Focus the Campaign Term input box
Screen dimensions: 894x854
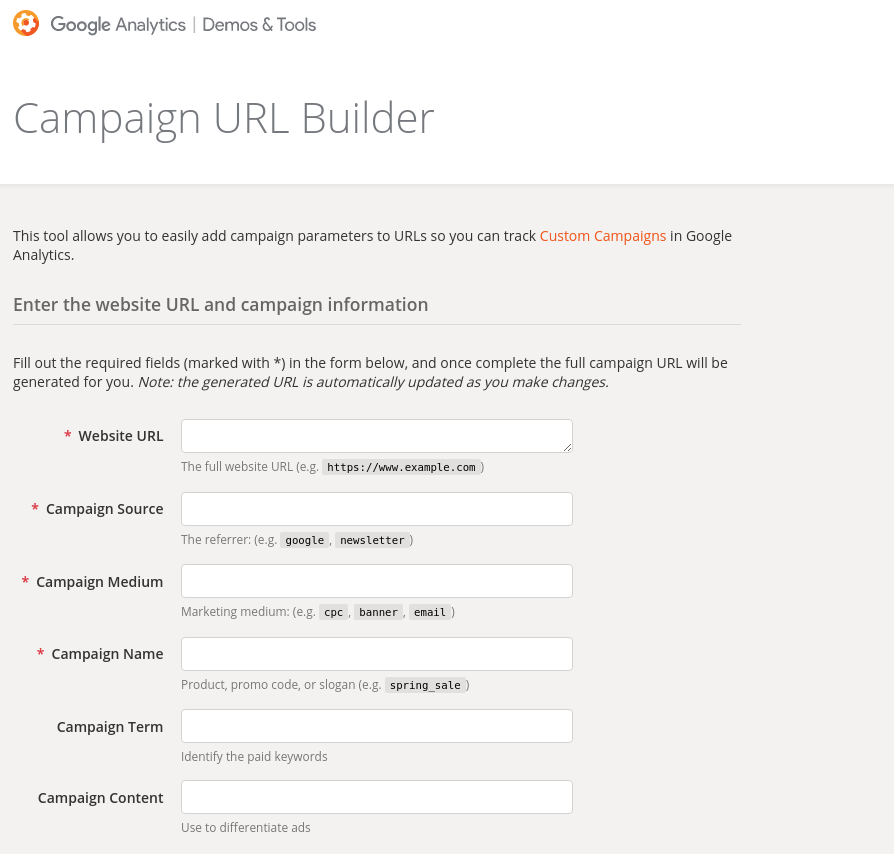pyautogui.click(x=377, y=726)
